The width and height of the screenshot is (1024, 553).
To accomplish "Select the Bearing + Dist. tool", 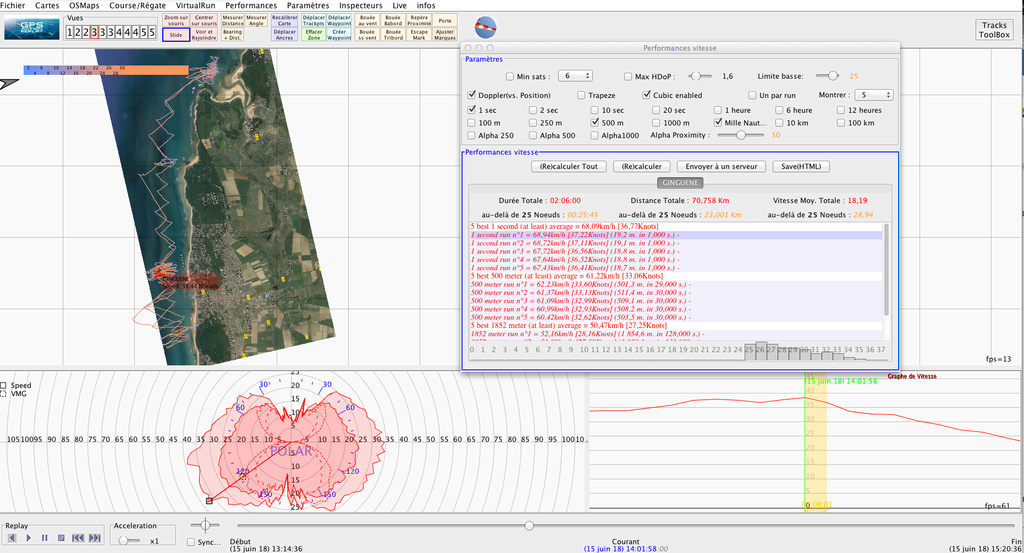I will click(x=232, y=35).
